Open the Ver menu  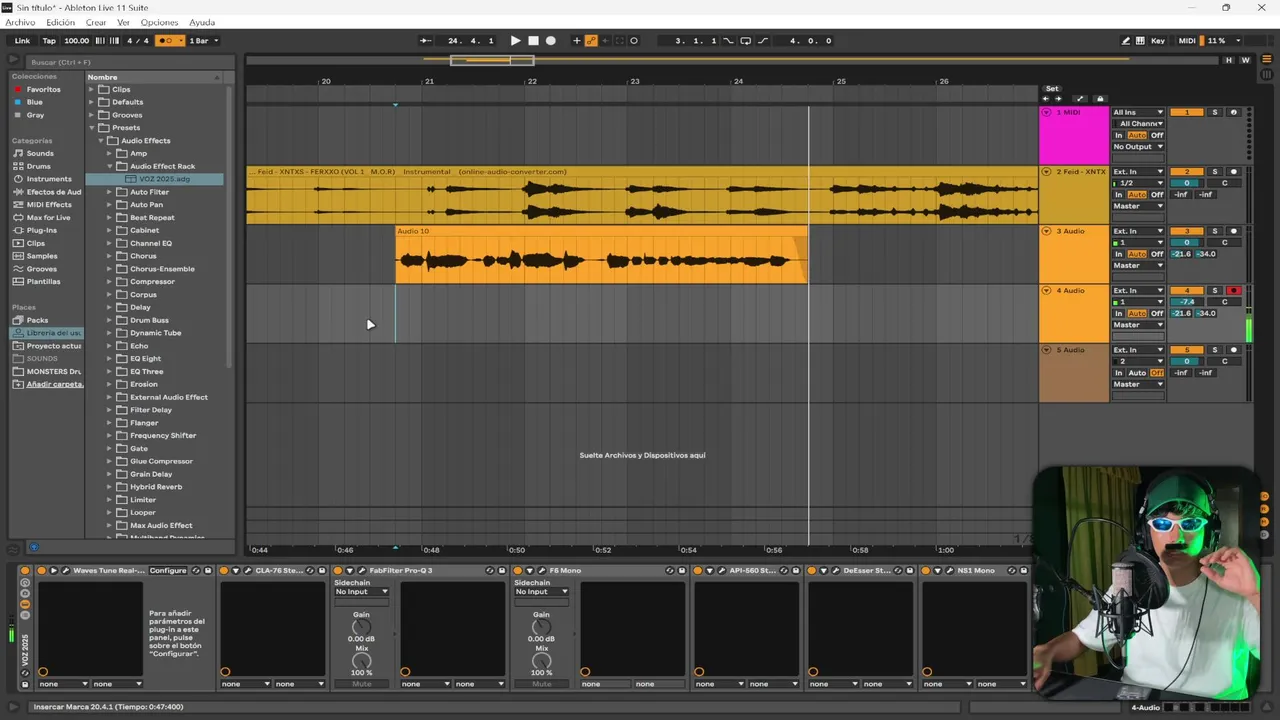123,22
